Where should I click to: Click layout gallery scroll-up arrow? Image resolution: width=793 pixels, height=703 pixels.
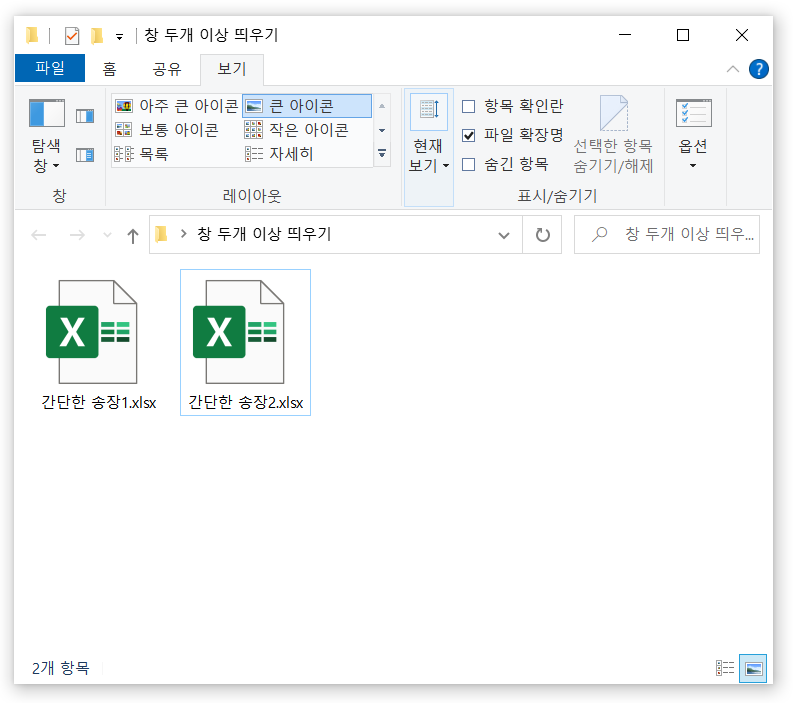click(x=382, y=106)
